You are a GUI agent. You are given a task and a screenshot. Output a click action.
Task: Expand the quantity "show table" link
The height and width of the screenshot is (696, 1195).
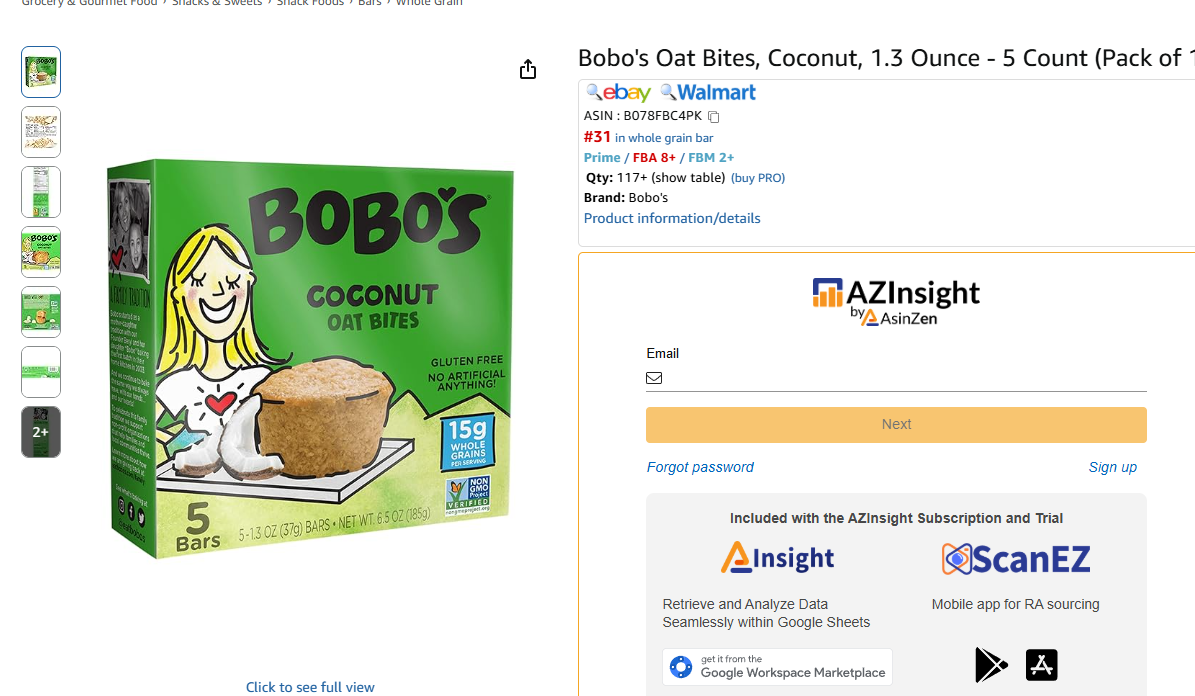pyautogui.click(x=688, y=178)
